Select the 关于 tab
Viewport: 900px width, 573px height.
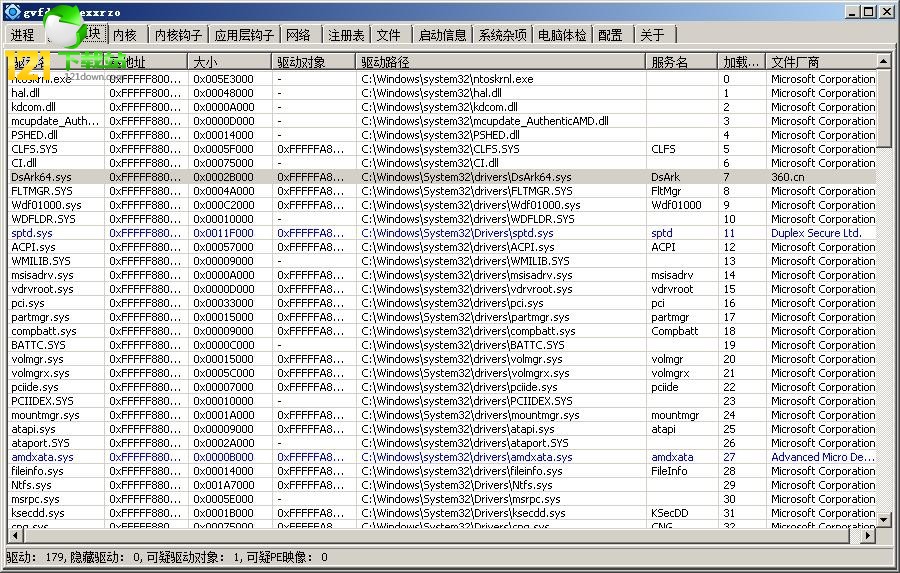click(651, 35)
